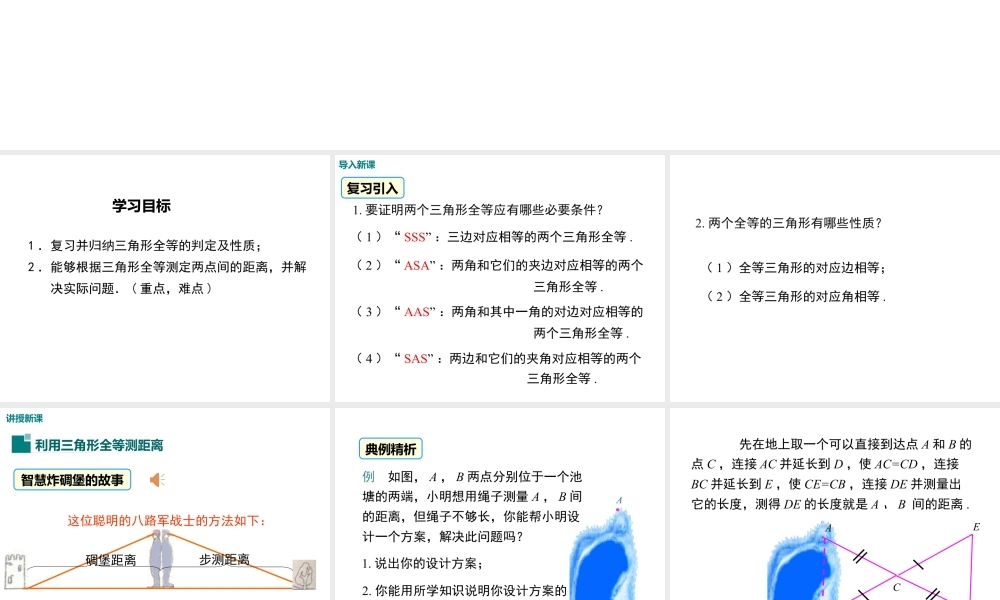Image resolution: width=1000 pixels, height=600 pixels.
Task: Switch to the 学习目标 slide section
Action: point(141,205)
